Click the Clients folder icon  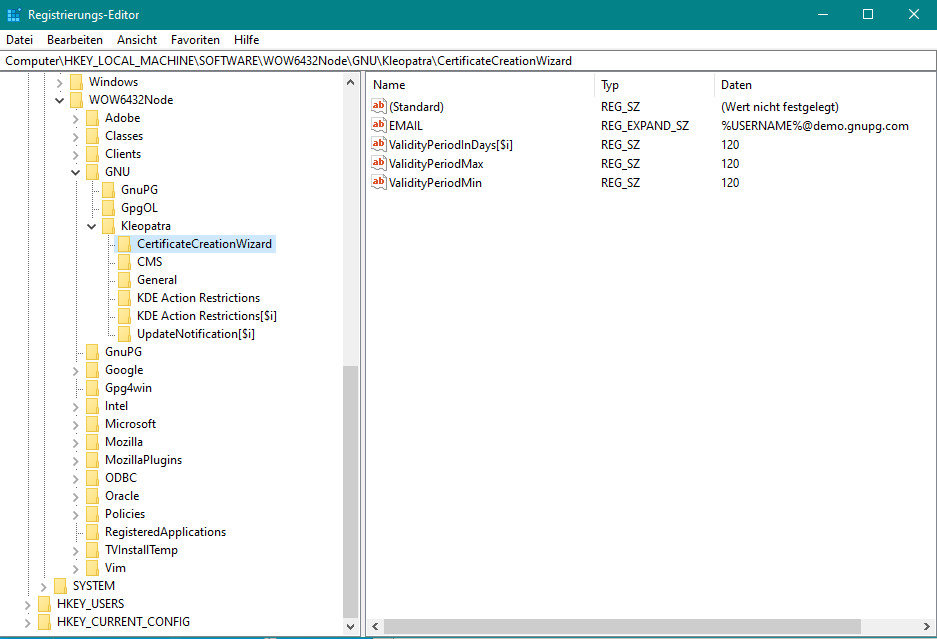(93, 154)
